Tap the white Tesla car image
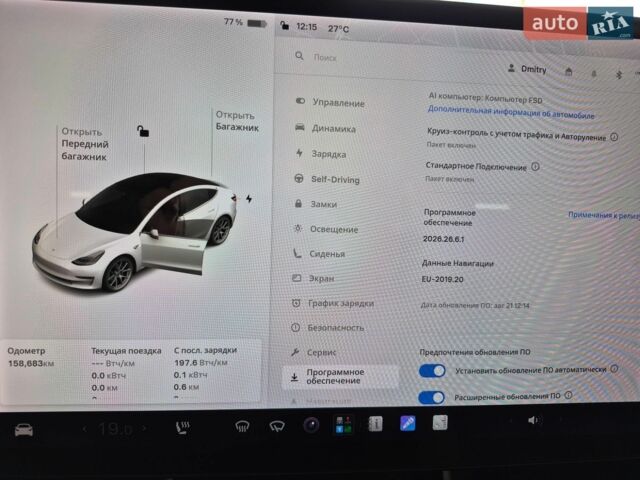This screenshot has width=640, height=480. coord(135,231)
